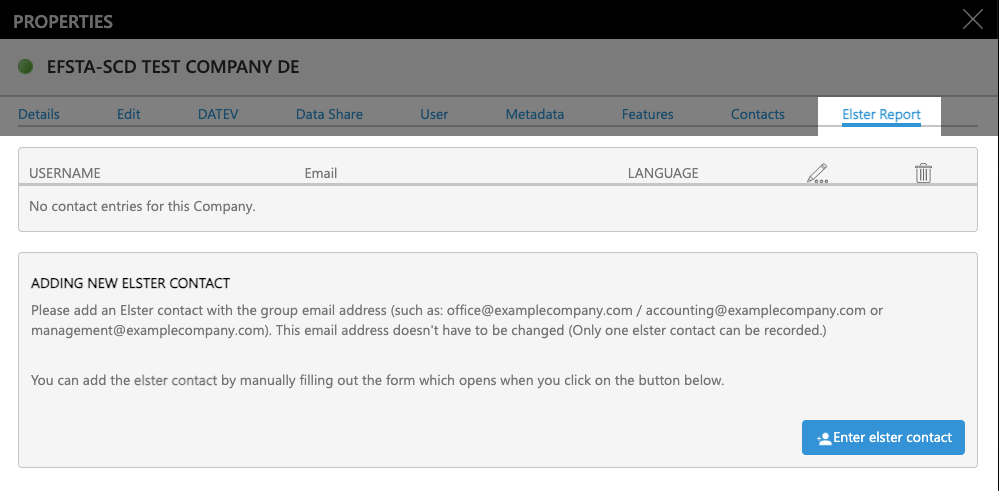Viewport: 999px width, 491px height.
Task: Click the green status dot beside company name
Action: [x=26, y=68]
